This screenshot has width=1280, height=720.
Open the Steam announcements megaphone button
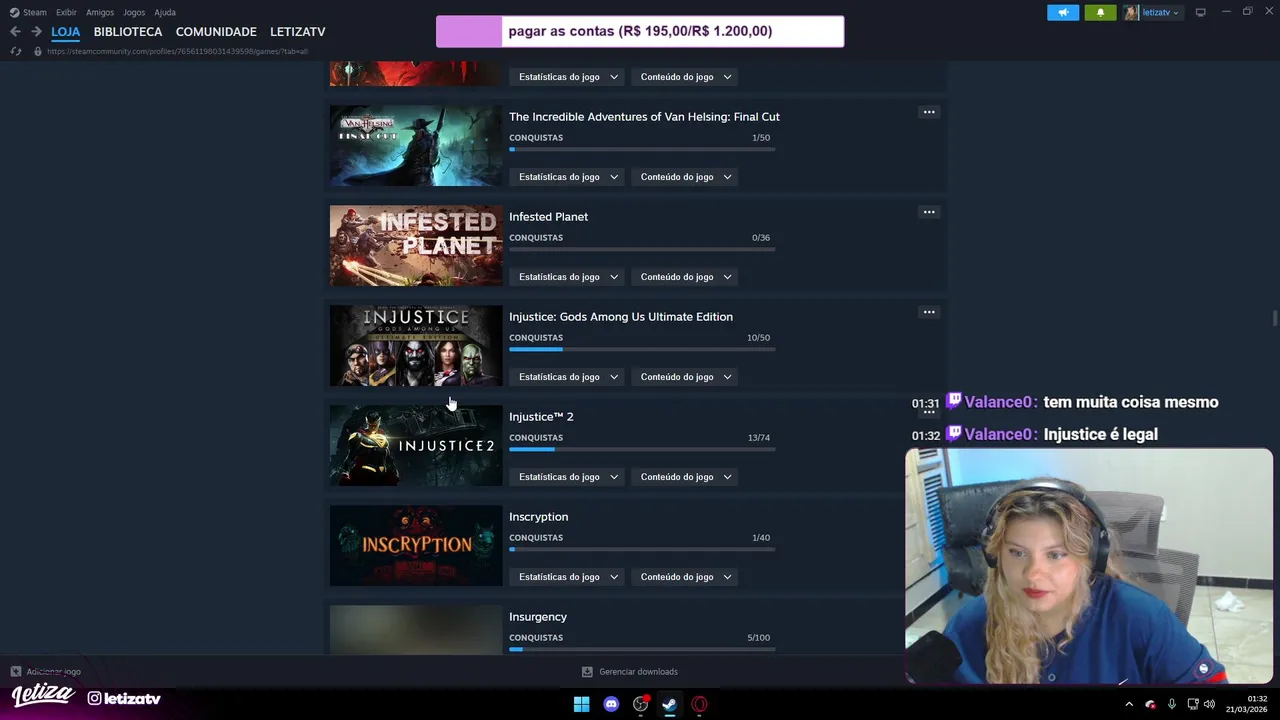(x=1063, y=12)
